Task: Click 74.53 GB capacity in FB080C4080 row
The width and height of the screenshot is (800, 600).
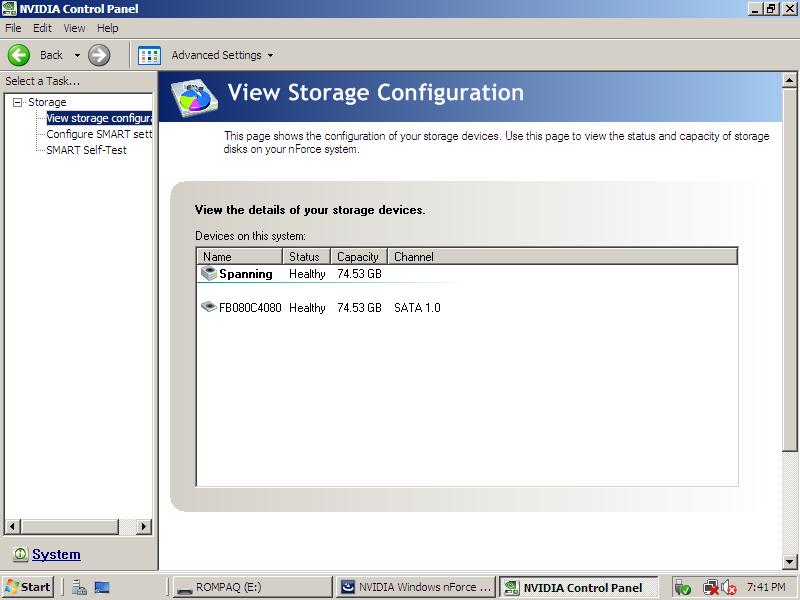Action: click(x=359, y=308)
